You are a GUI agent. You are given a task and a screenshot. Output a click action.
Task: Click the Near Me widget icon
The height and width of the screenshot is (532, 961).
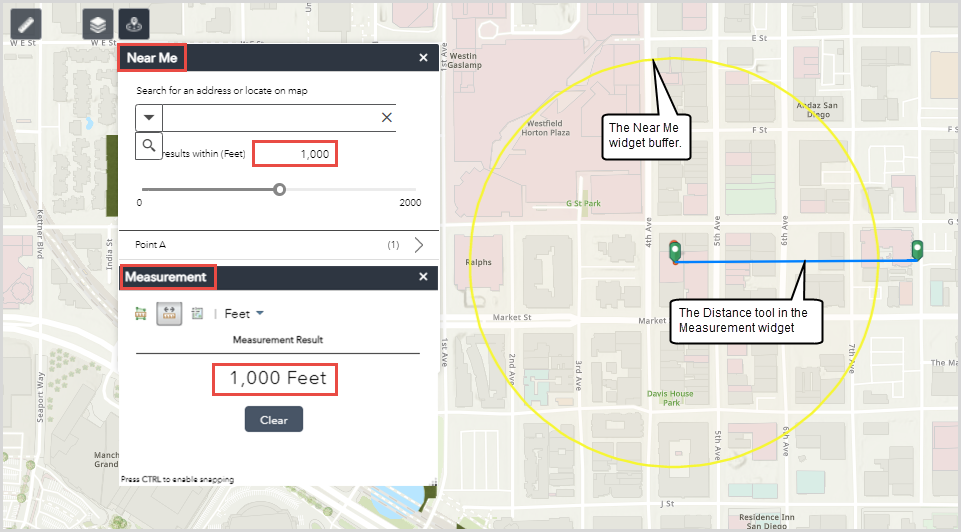click(x=134, y=24)
